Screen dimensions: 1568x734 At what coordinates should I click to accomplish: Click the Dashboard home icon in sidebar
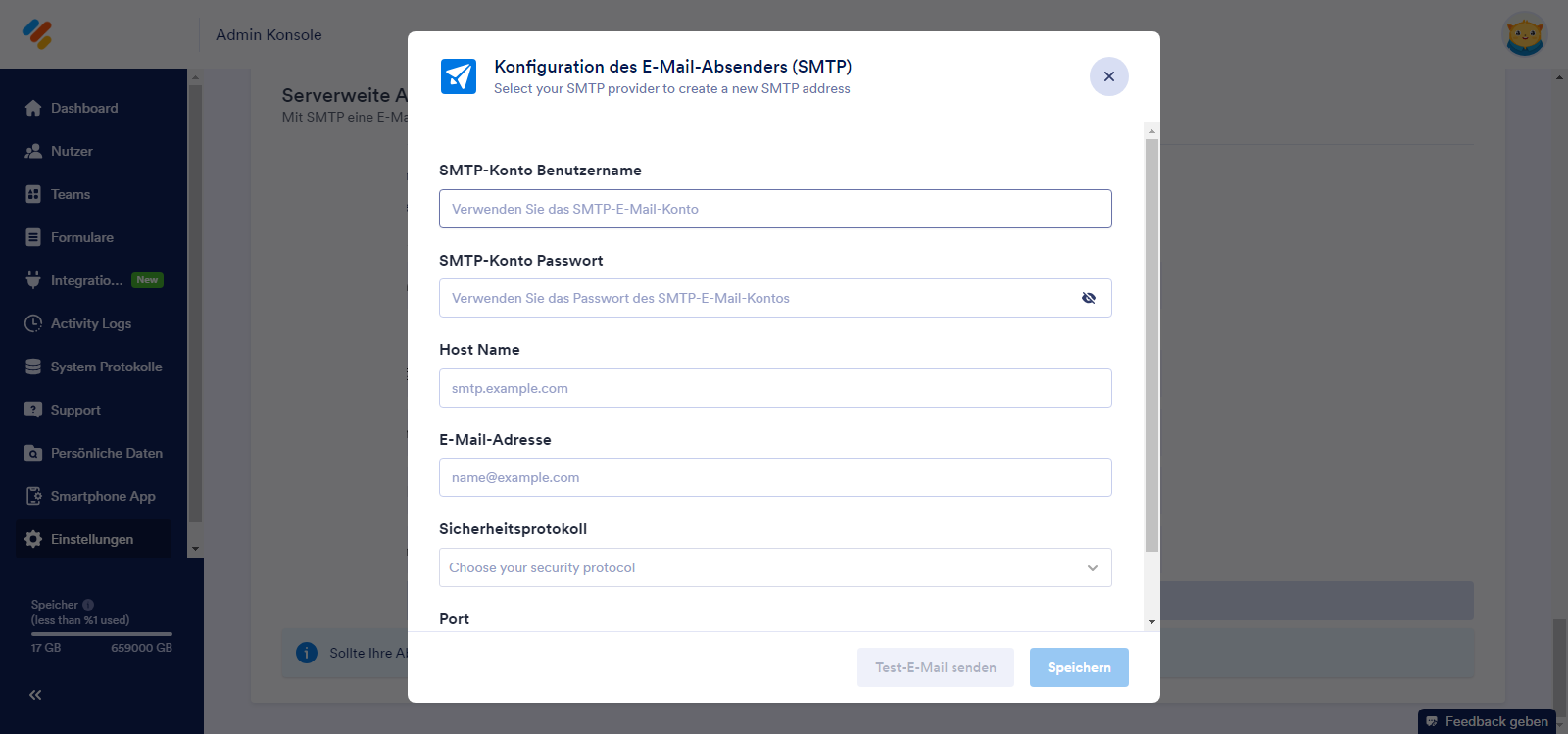pyautogui.click(x=33, y=108)
